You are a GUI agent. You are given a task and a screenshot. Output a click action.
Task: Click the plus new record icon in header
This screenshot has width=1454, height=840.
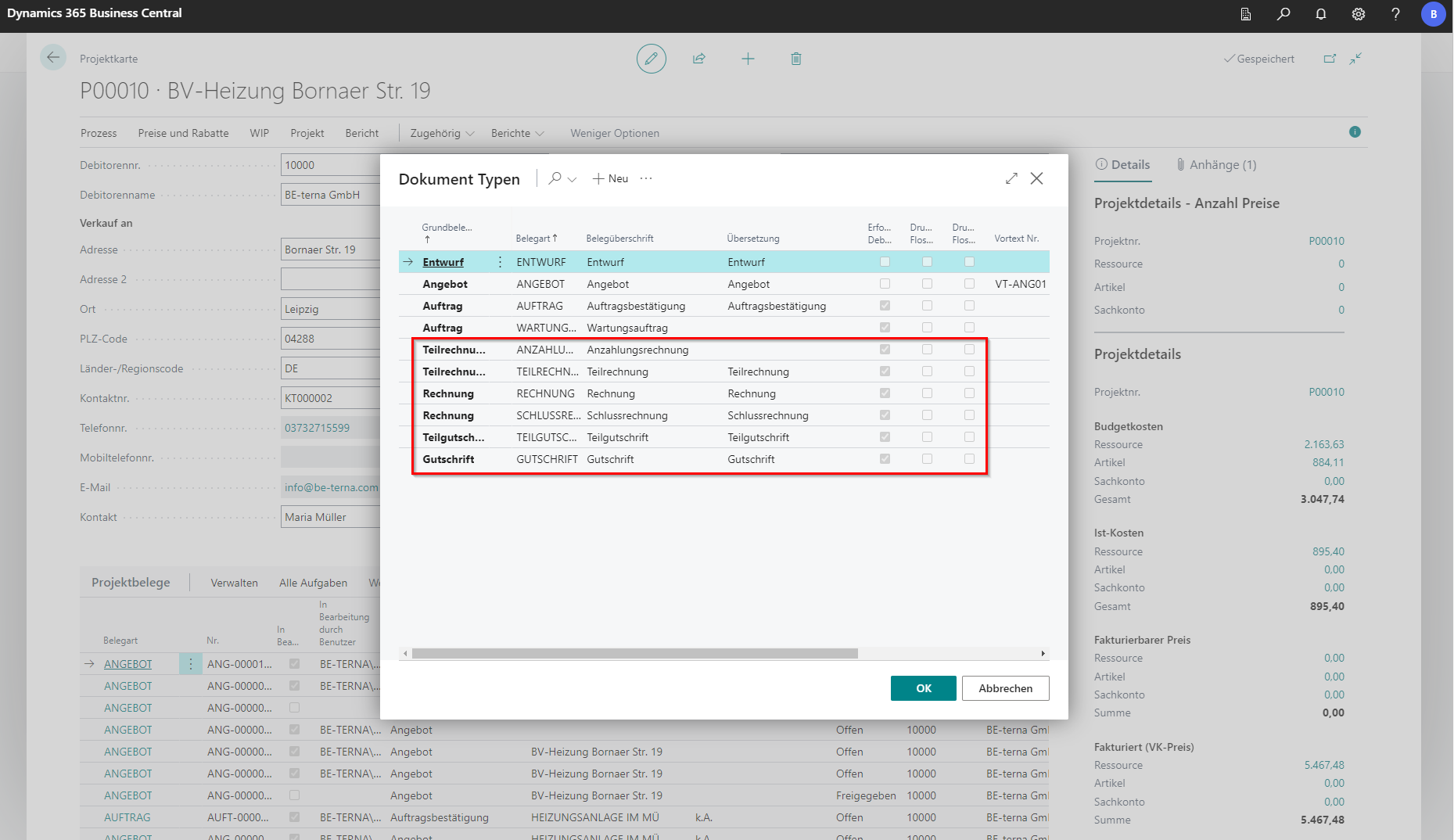pyautogui.click(x=748, y=59)
